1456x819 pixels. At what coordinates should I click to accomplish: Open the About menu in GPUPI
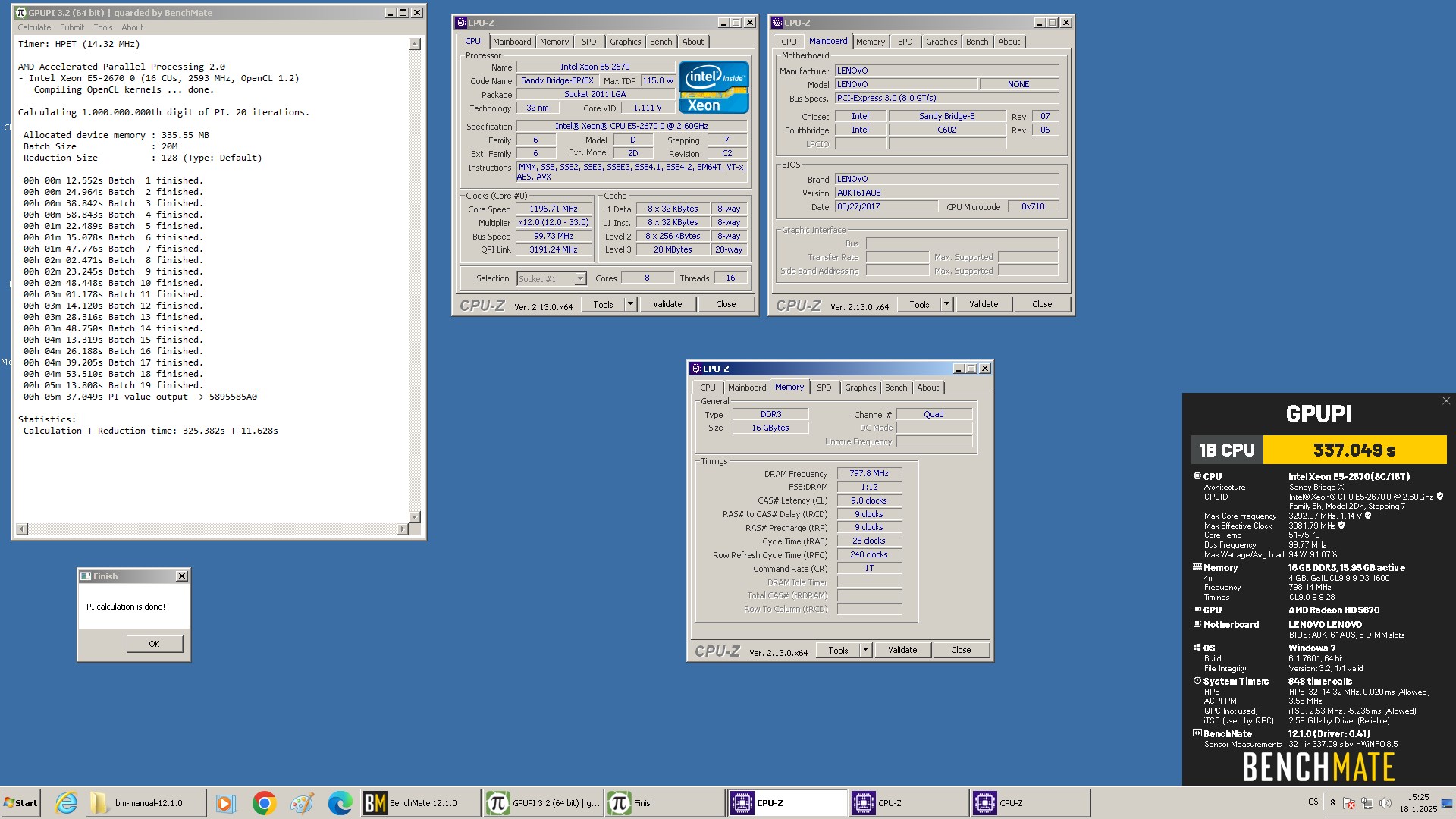click(133, 27)
